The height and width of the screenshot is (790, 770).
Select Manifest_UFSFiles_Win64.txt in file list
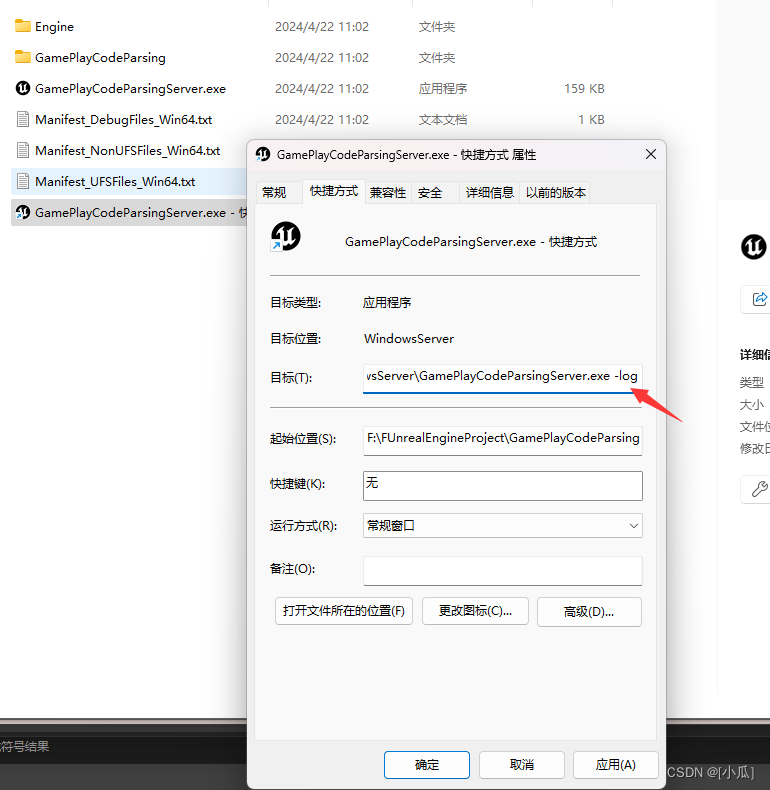tap(115, 182)
